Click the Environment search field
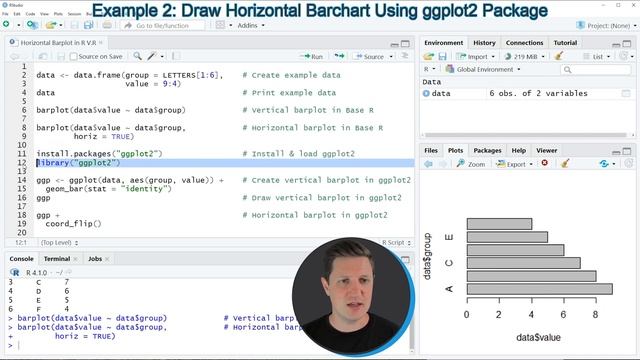Viewport: 640px width, 360px height. tap(596, 70)
